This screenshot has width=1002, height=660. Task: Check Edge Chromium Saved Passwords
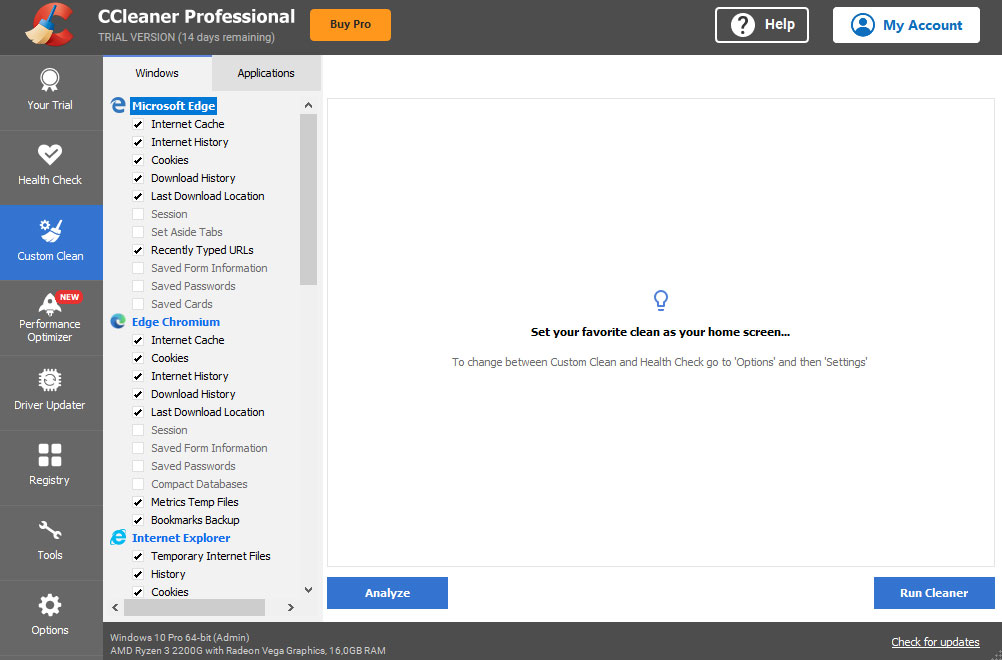click(138, 466)
